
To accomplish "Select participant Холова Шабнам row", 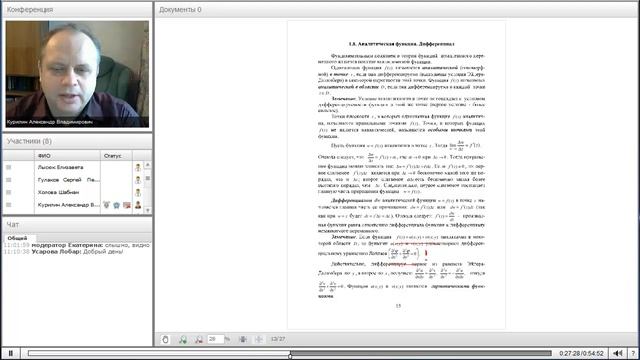I will coord(73,192).
